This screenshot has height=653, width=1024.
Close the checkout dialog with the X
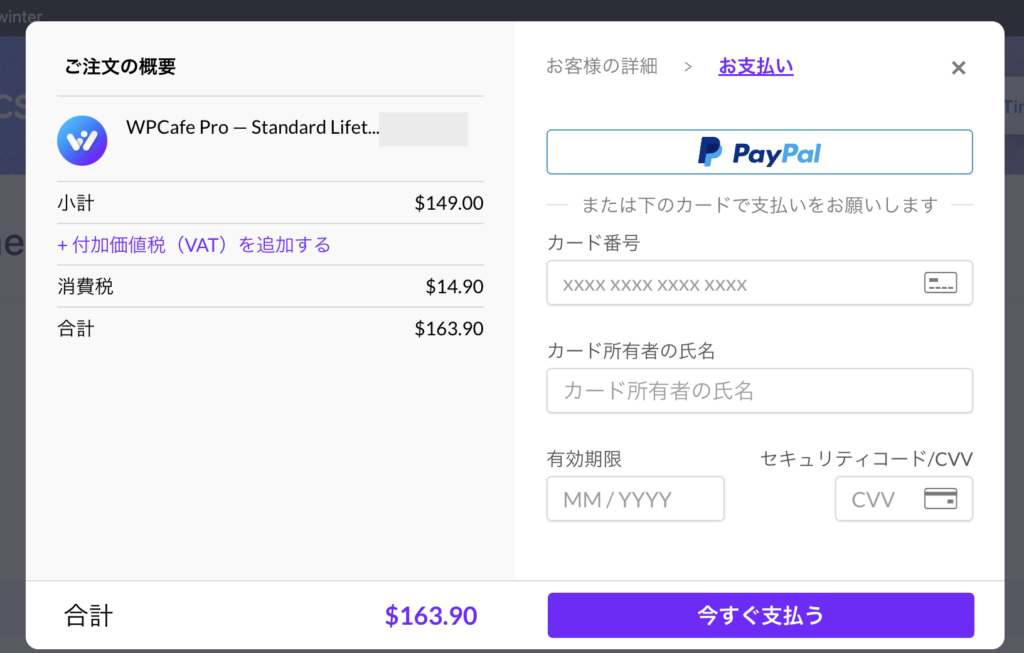(958, 68)
